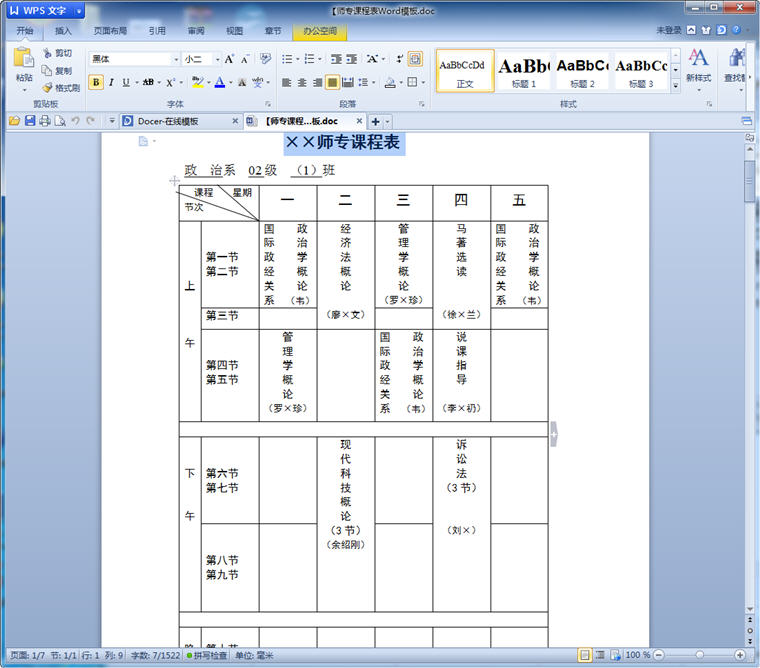Toggle justified alignment
The height and width of the screenshot is (668, 760).
point(332,82)
